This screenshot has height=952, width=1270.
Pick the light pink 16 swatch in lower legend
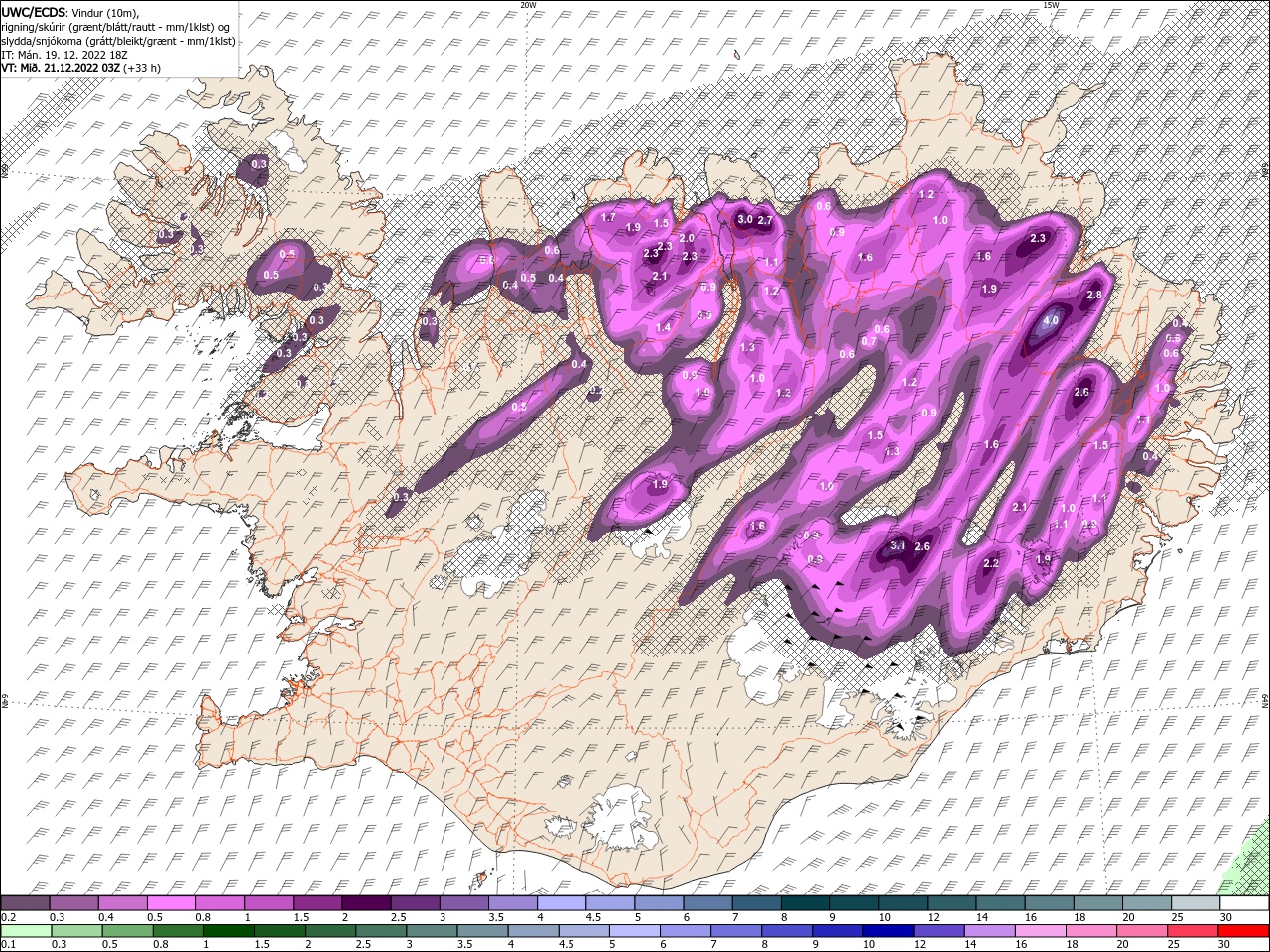1040,931
